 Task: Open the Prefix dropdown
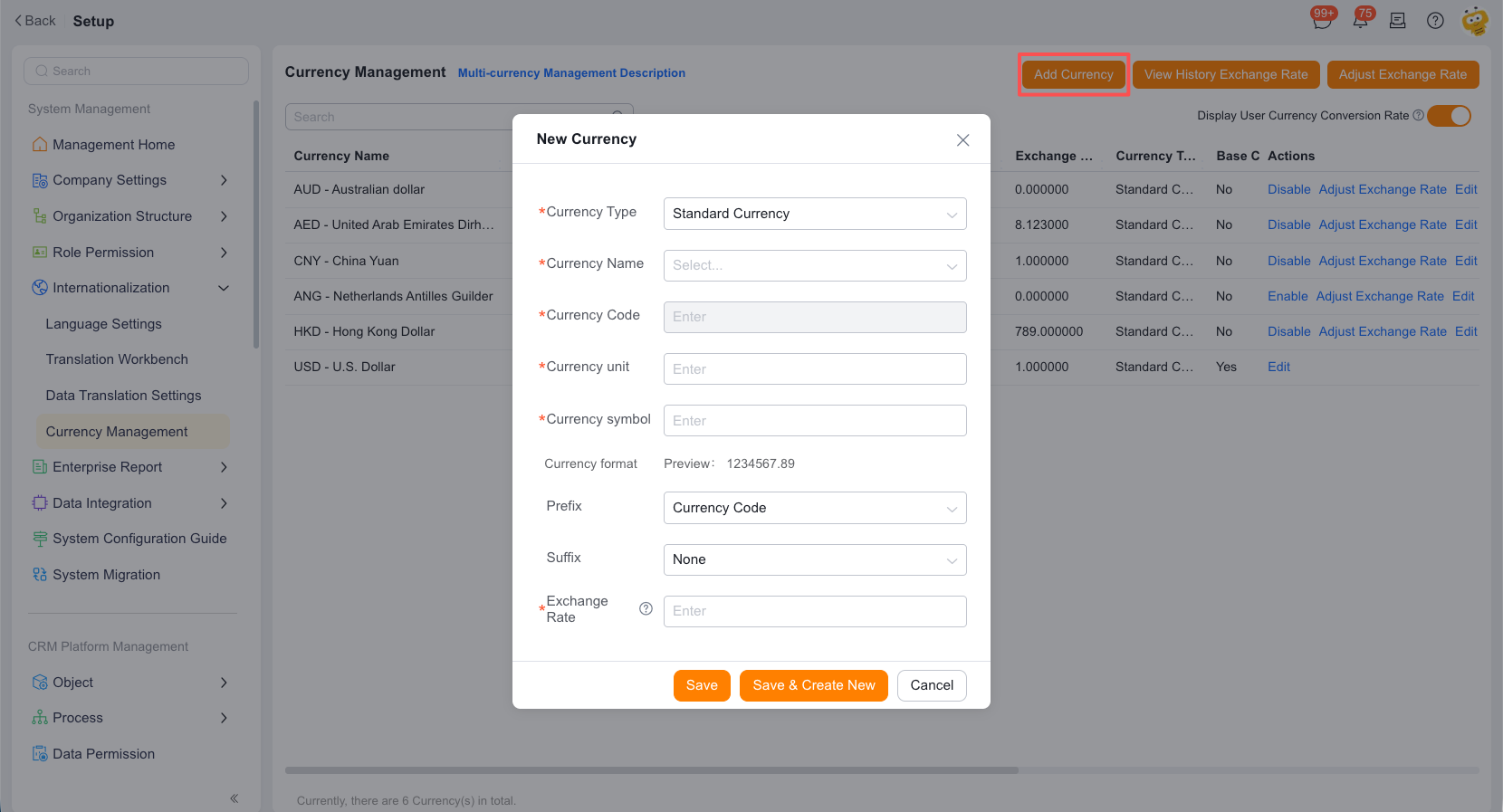pyautogui.click(x=815, y=508)
